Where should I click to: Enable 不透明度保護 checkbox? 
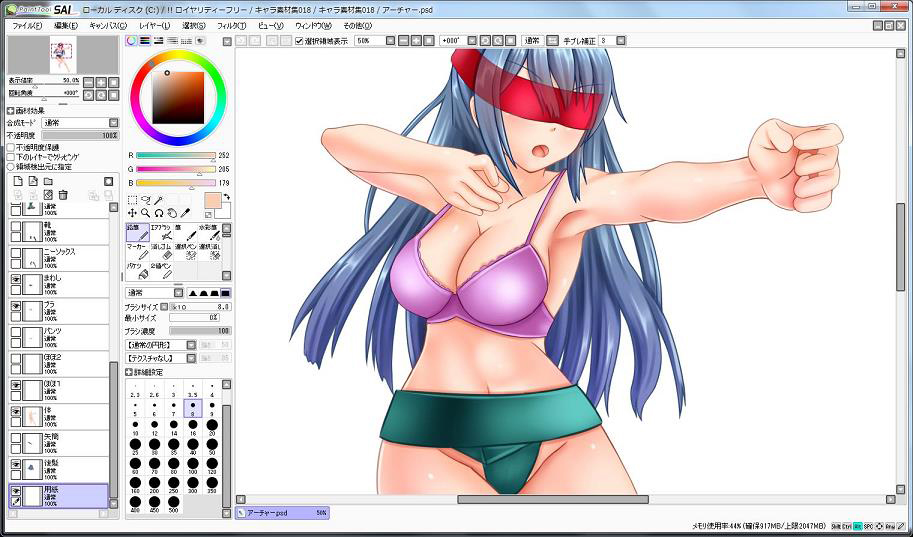(11, 146)
